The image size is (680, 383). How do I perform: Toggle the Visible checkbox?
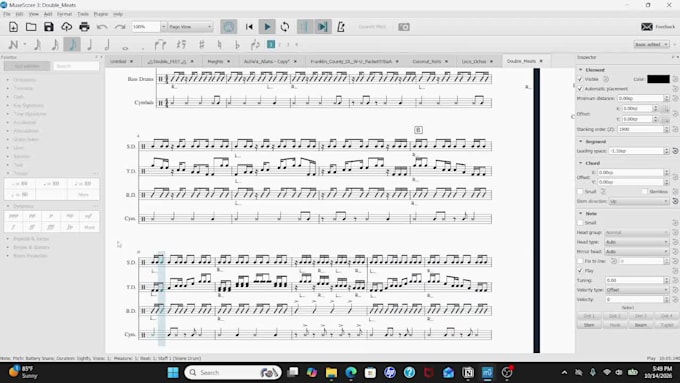click(x=580, y=79)
